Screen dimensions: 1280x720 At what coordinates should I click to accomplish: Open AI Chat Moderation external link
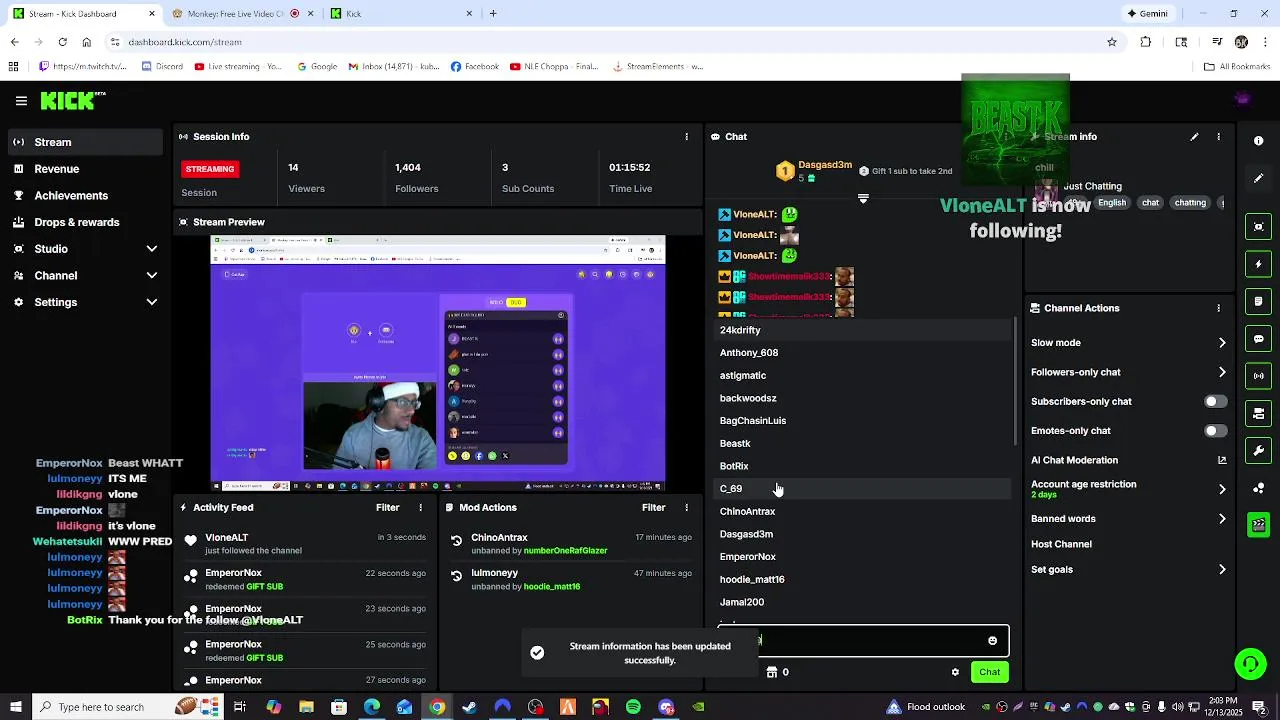click(x=1221, y=460)
